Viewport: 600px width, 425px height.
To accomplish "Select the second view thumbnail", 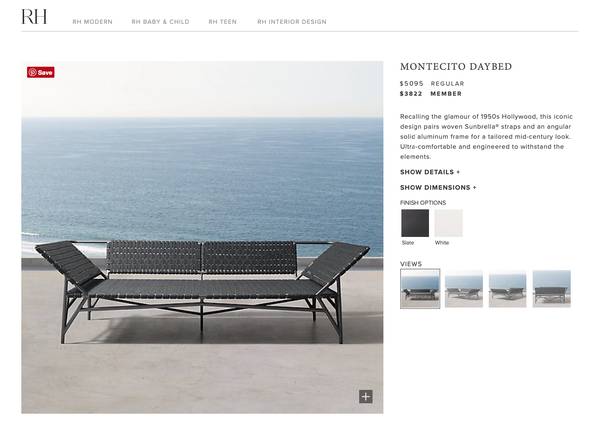I will (x=464, y=289).
